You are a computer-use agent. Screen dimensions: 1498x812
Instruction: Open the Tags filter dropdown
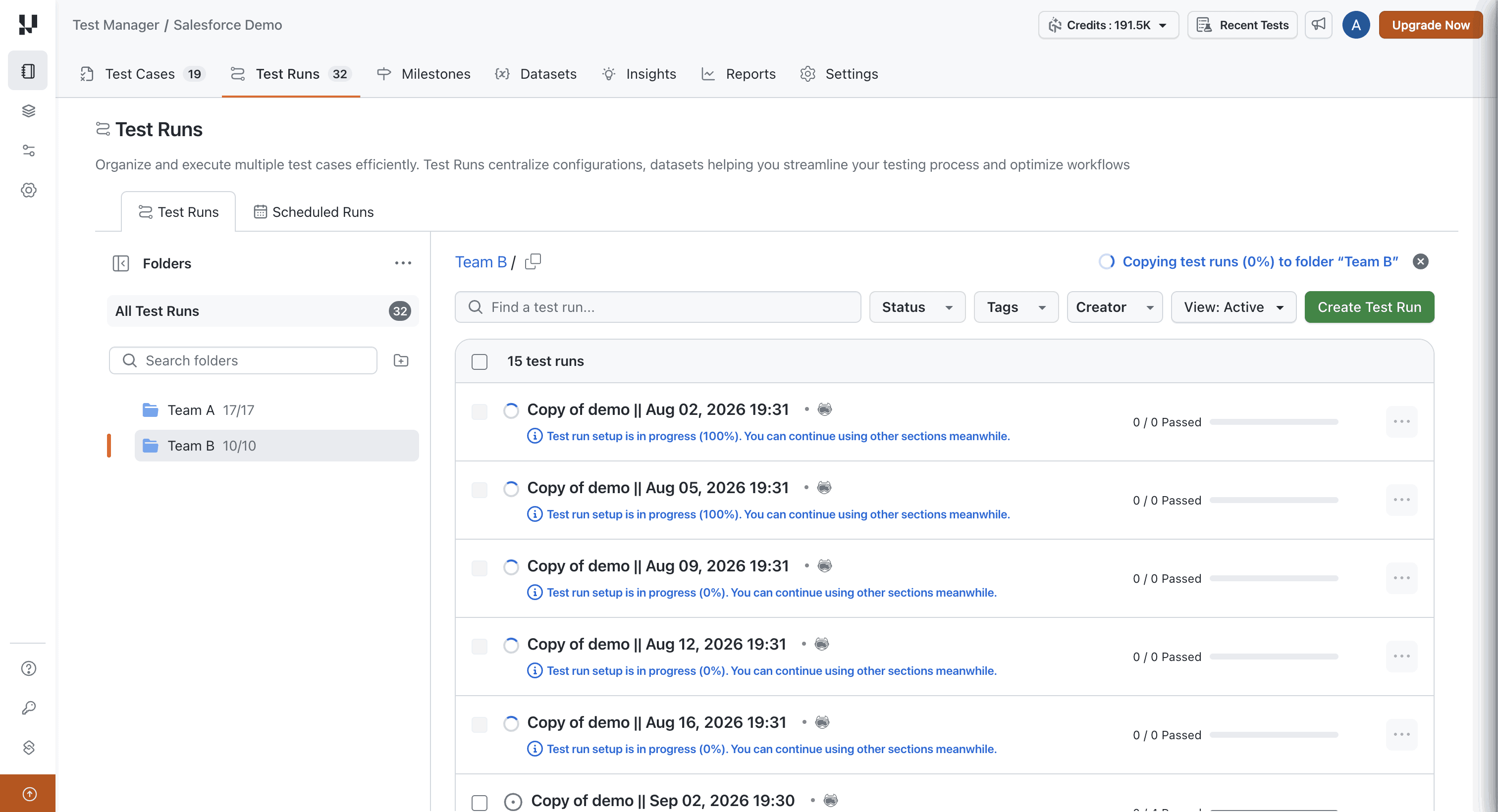coord(1016,307)
